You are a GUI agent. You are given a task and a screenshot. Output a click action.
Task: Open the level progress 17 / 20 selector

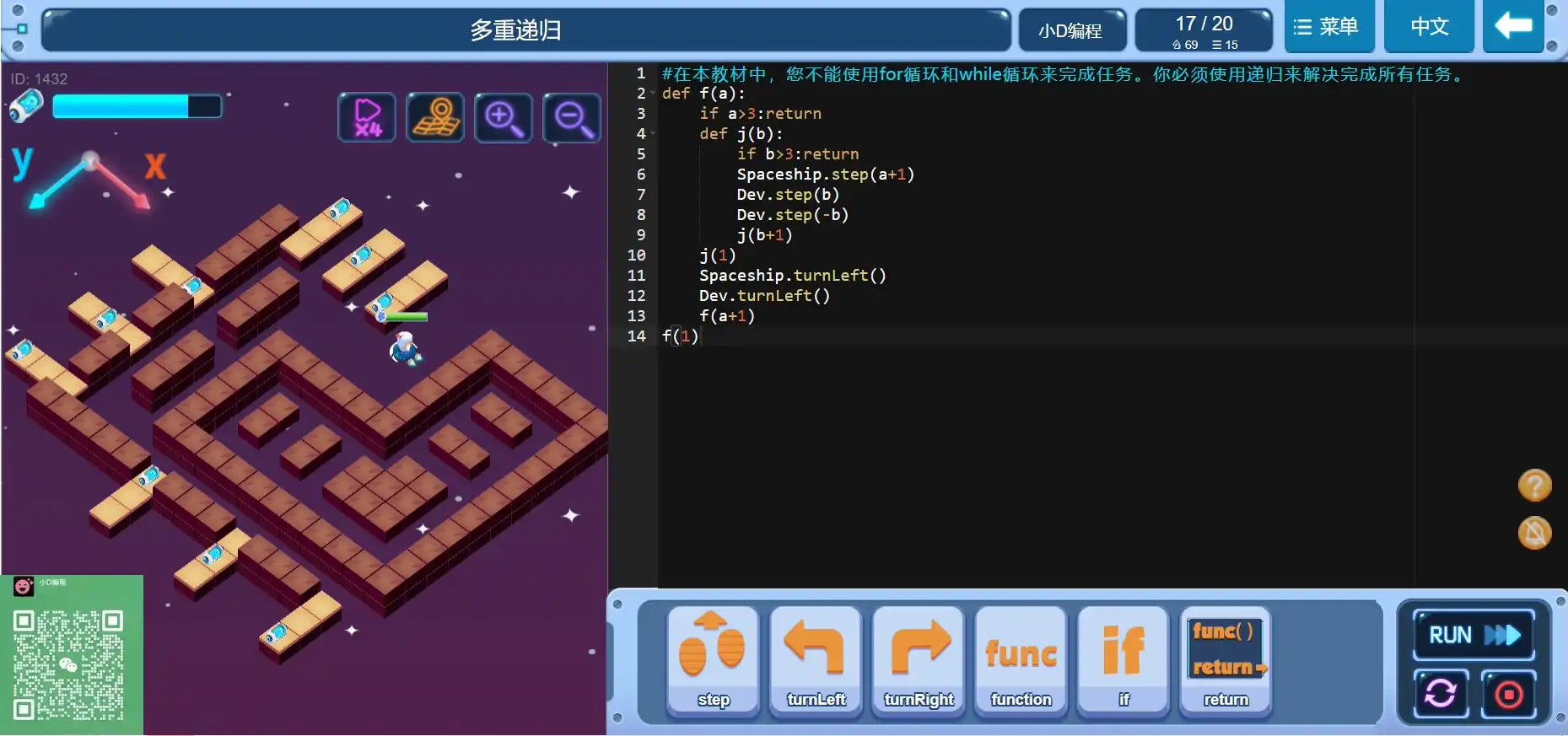1204,31
